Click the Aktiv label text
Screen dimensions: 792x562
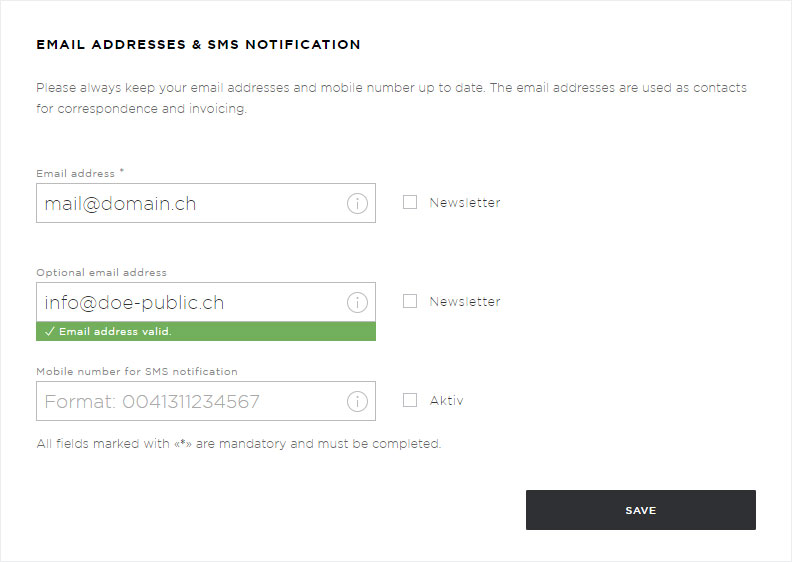click(447, 400)
